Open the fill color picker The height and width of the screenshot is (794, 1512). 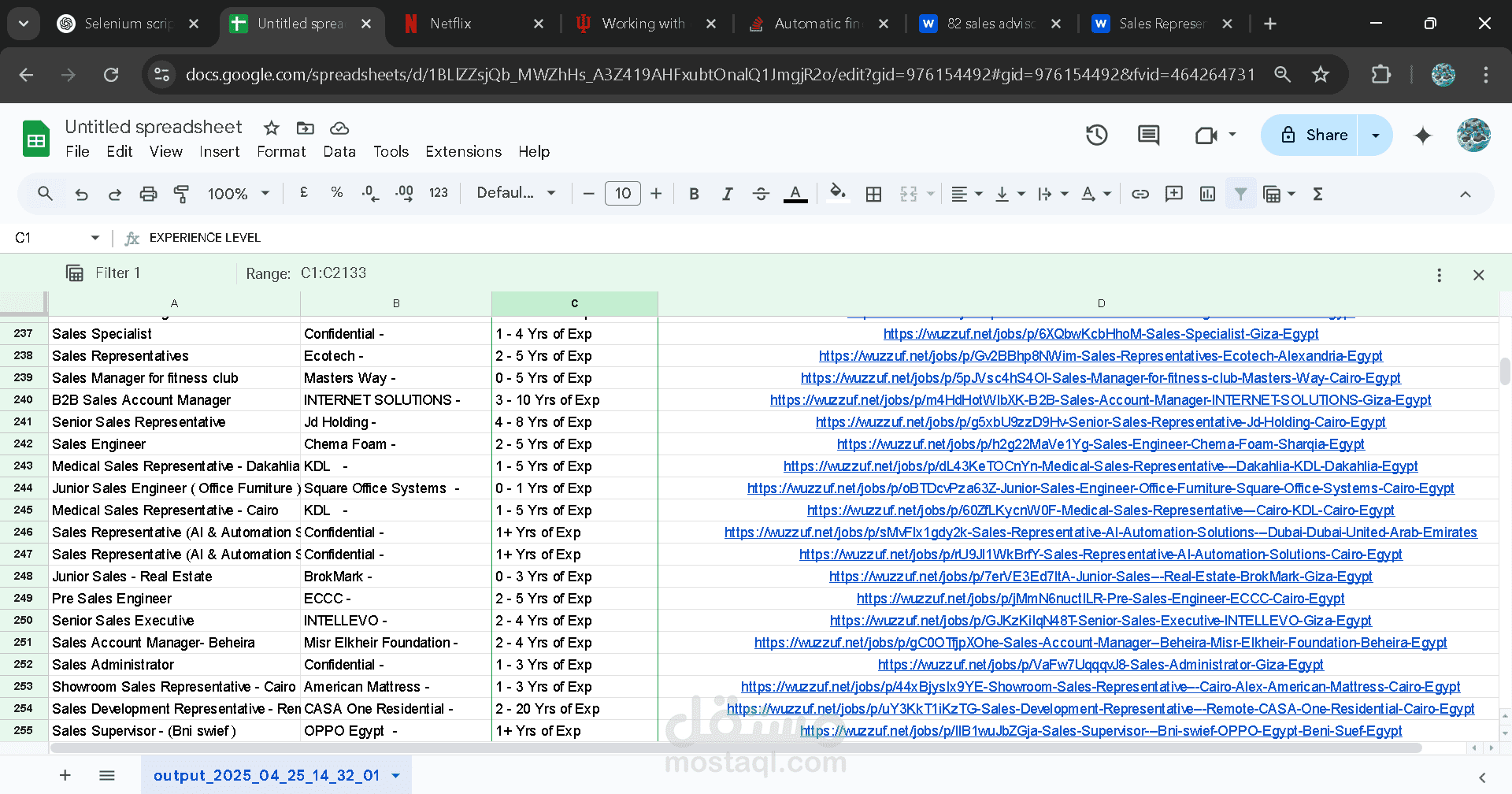tap(838, 193)
